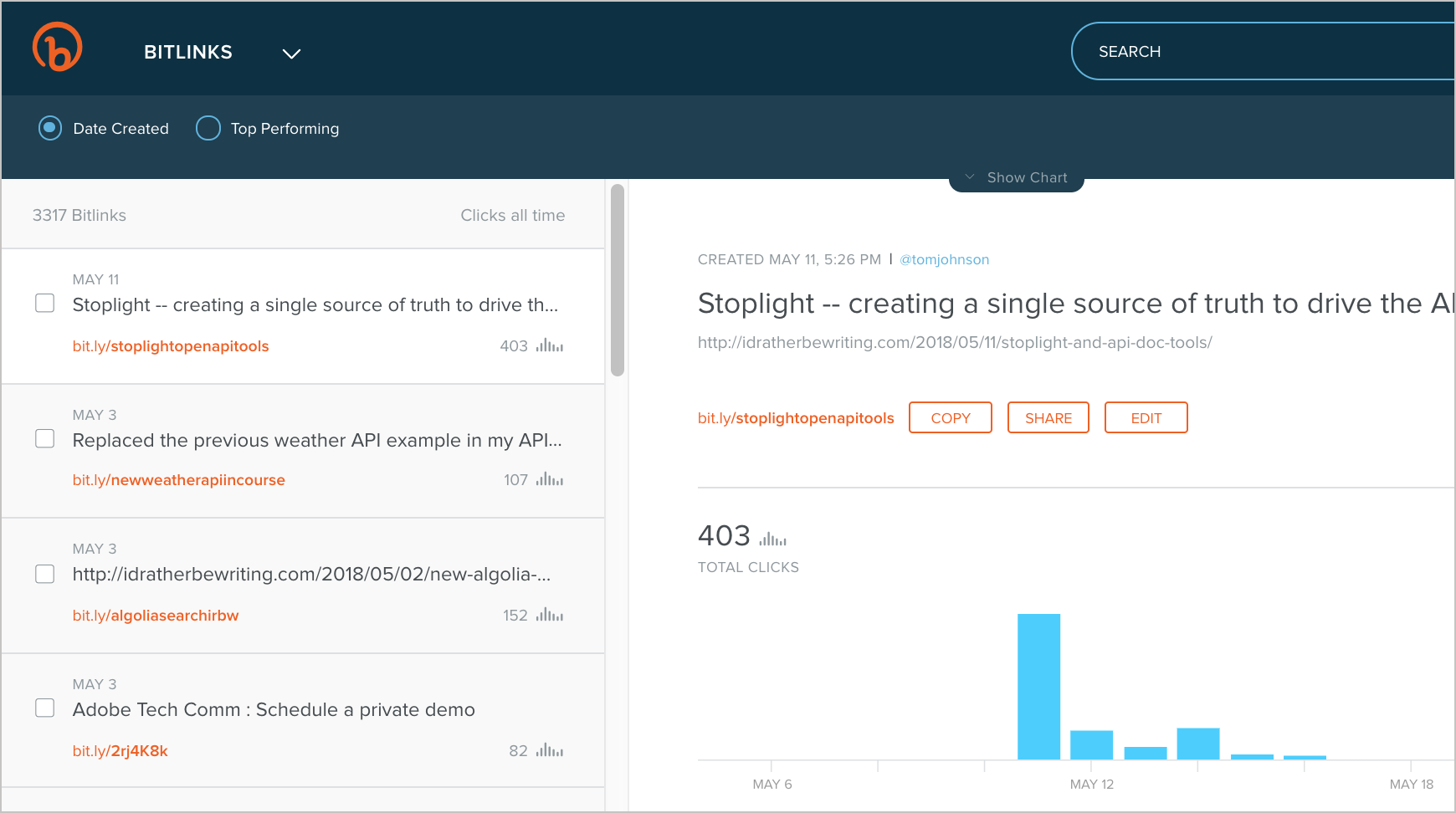This screenshot has height=813, width=1456.
Task: Click stats icon next to 107 clicks
Action: [550, 479]
